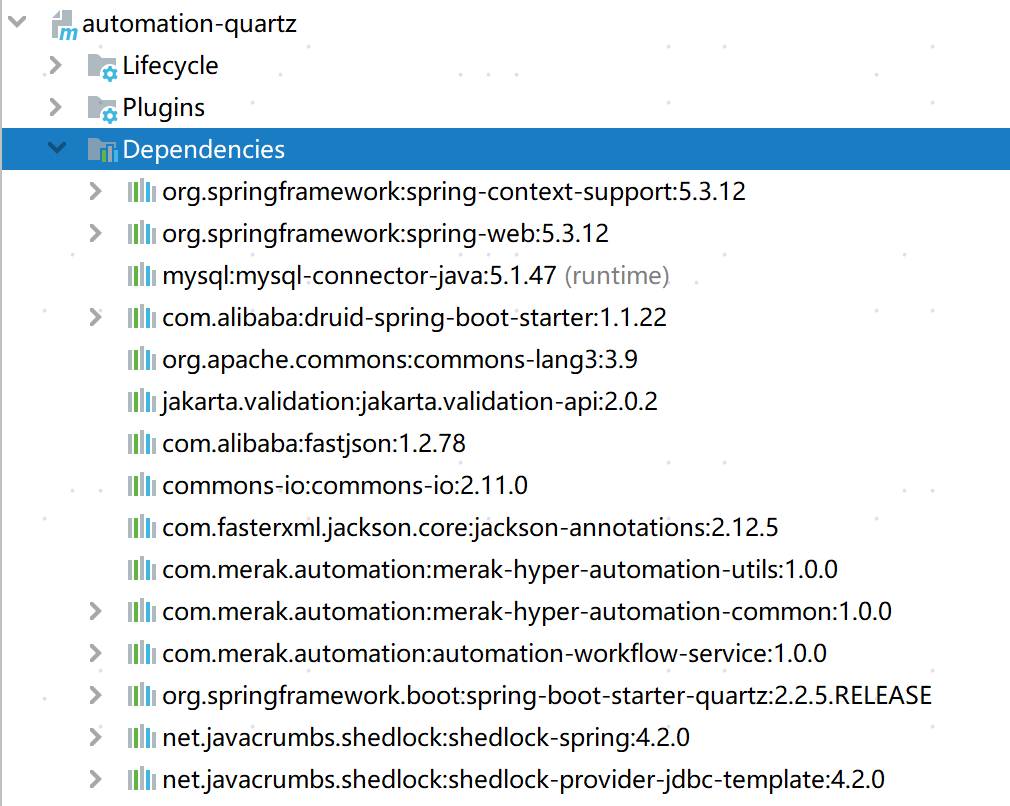
Task: Click the mysql-connector-java library icon
Action: tap(142, 276)
